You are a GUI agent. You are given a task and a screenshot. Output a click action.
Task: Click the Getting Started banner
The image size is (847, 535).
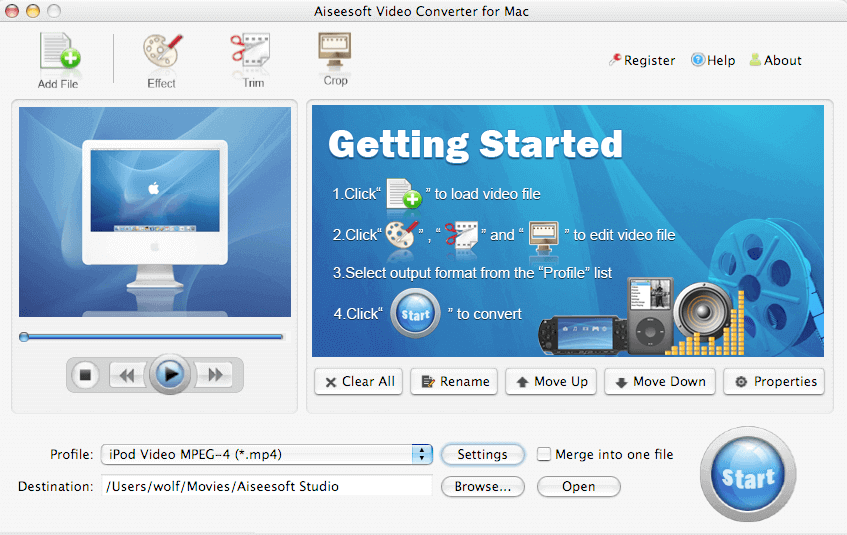tap(568, 231)
